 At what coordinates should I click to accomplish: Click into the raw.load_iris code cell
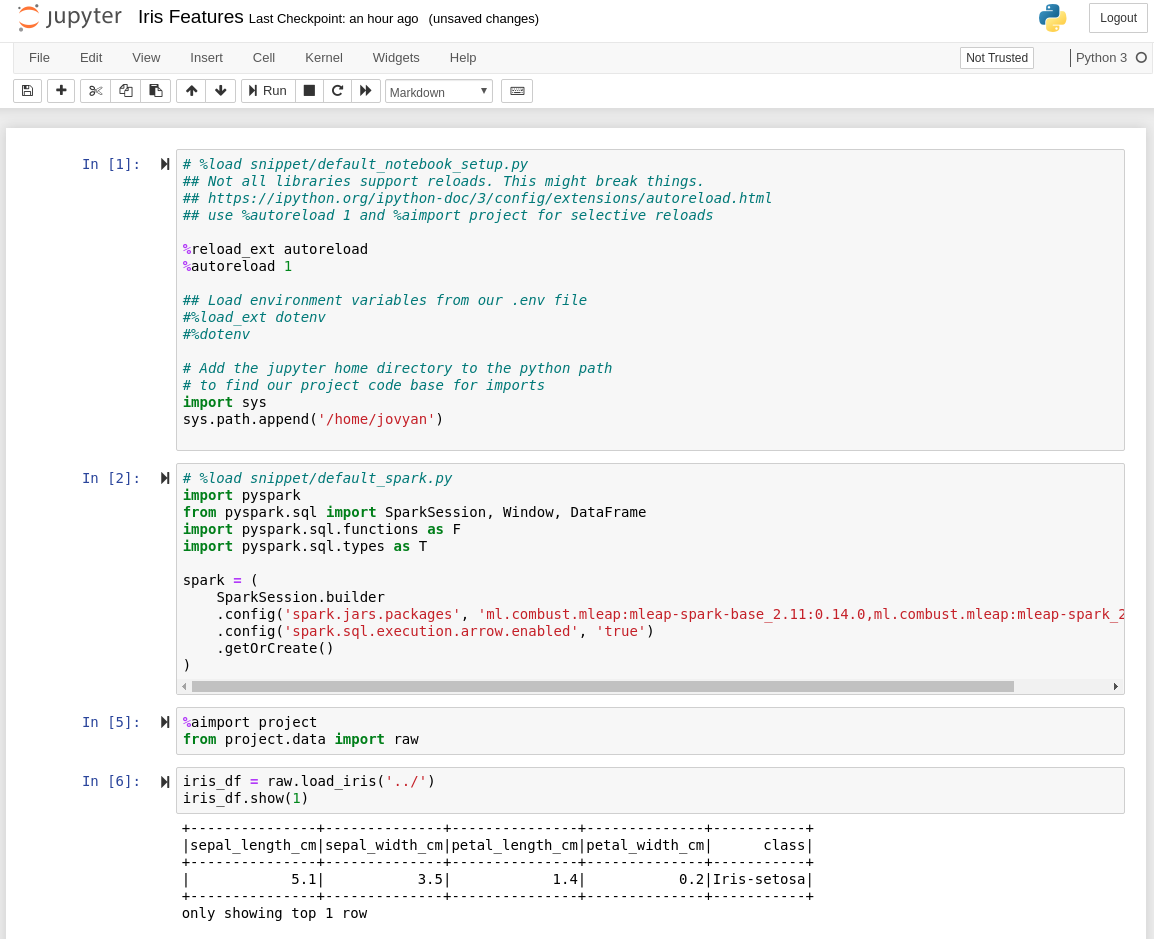tap(650, 790)
